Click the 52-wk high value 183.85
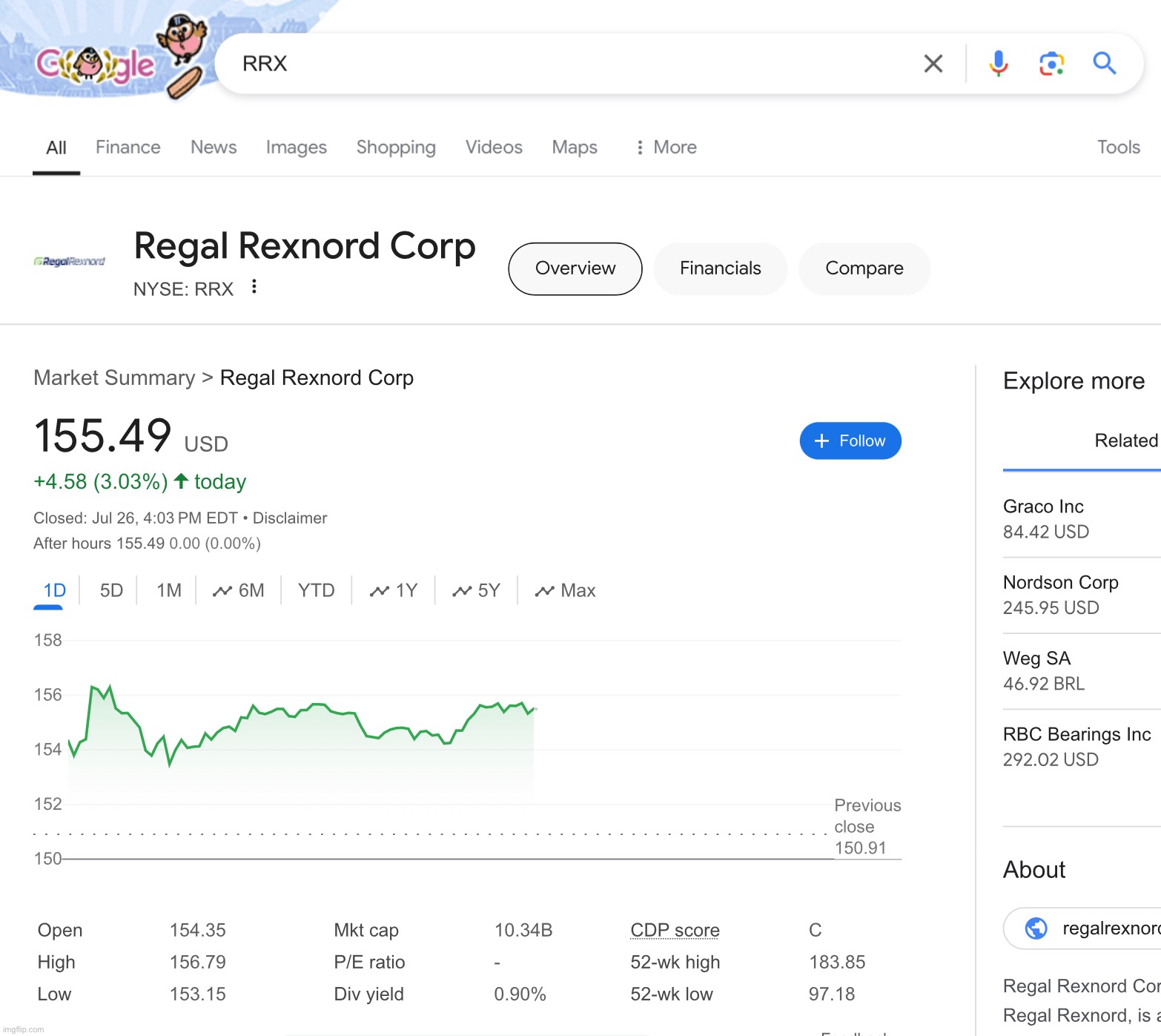 coord(837,963)
